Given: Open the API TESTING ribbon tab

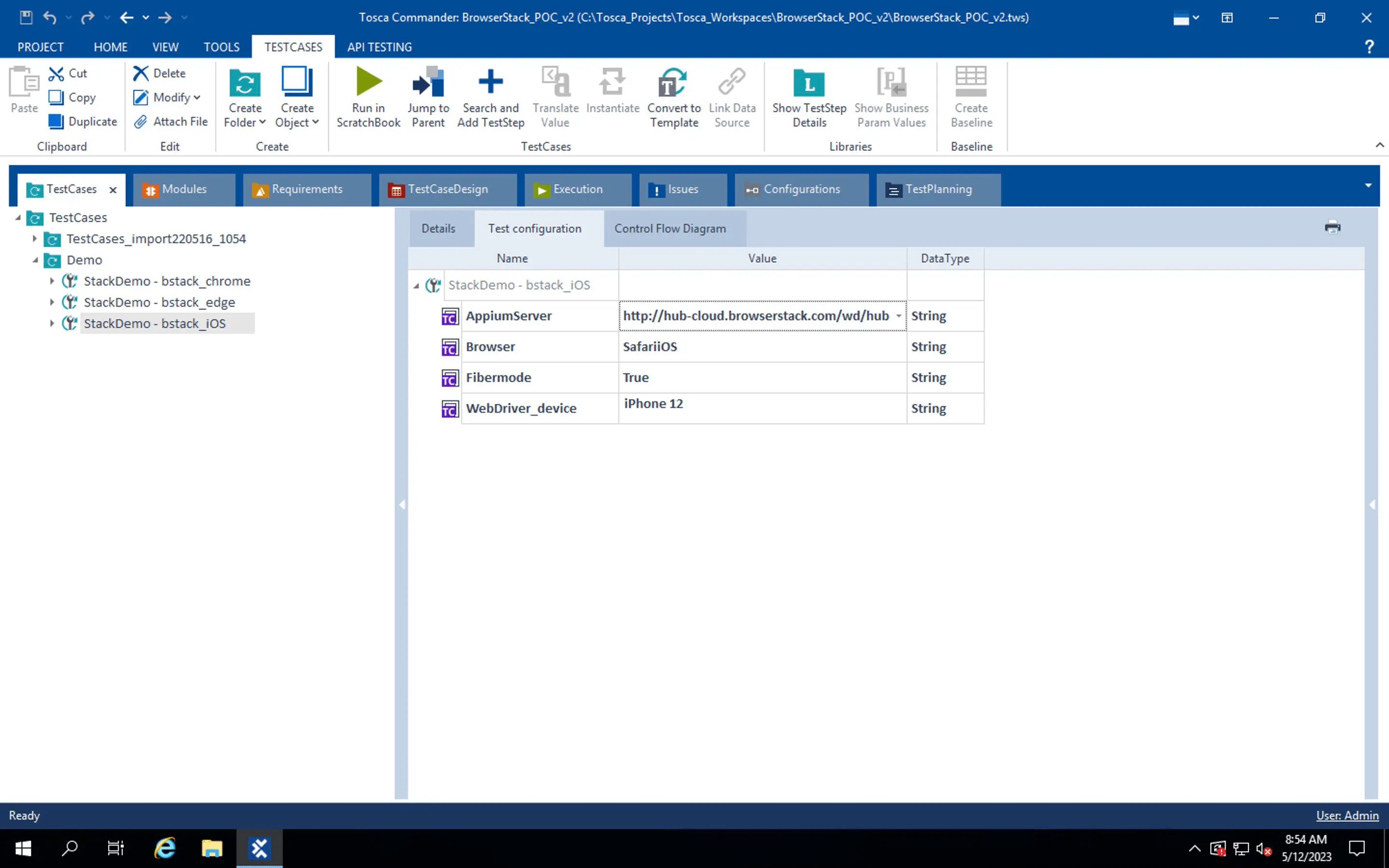Looking at the screenshot, I should [379, 47].
